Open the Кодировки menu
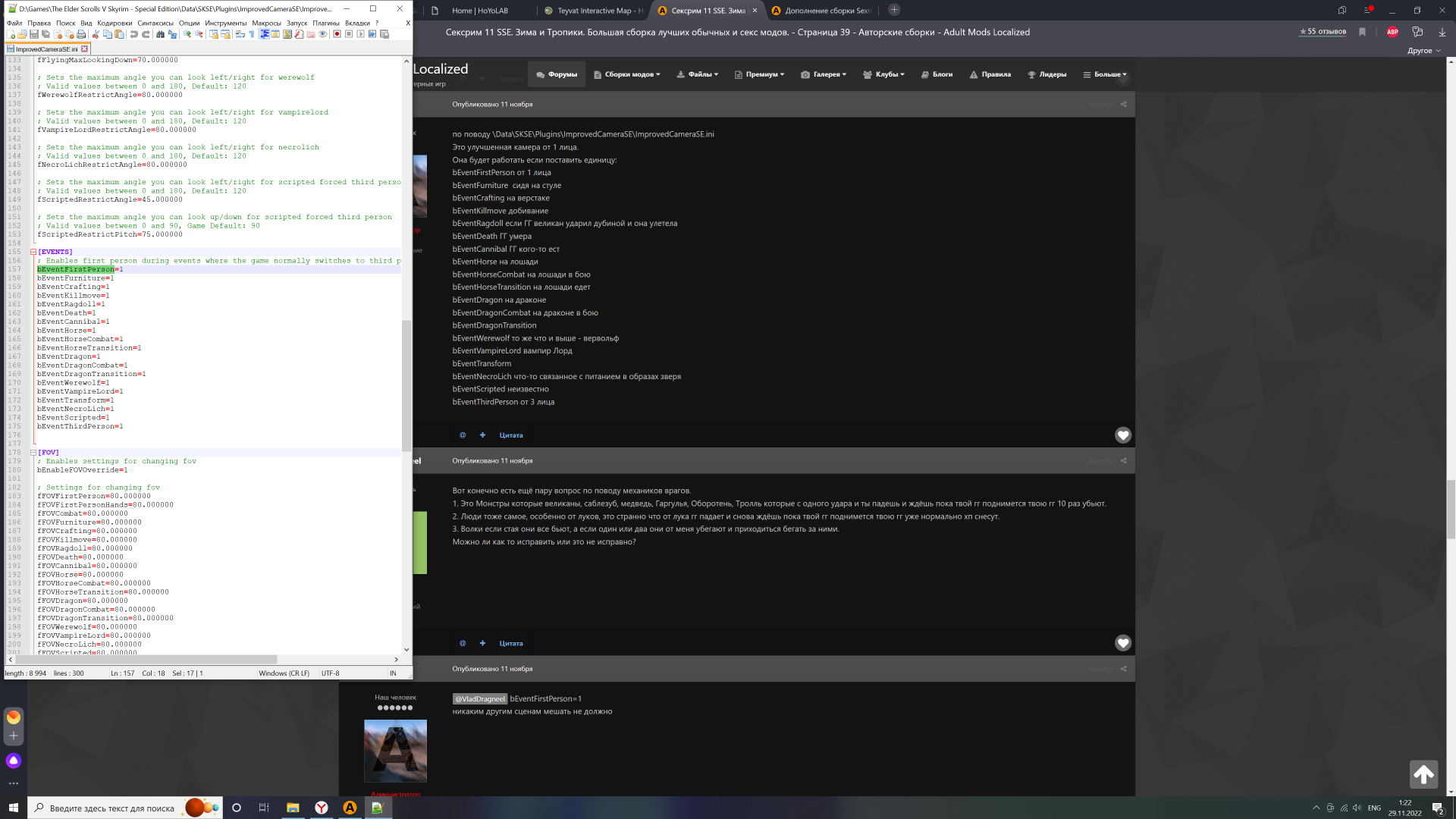The image size is (1456, 819). coord(114,23)
